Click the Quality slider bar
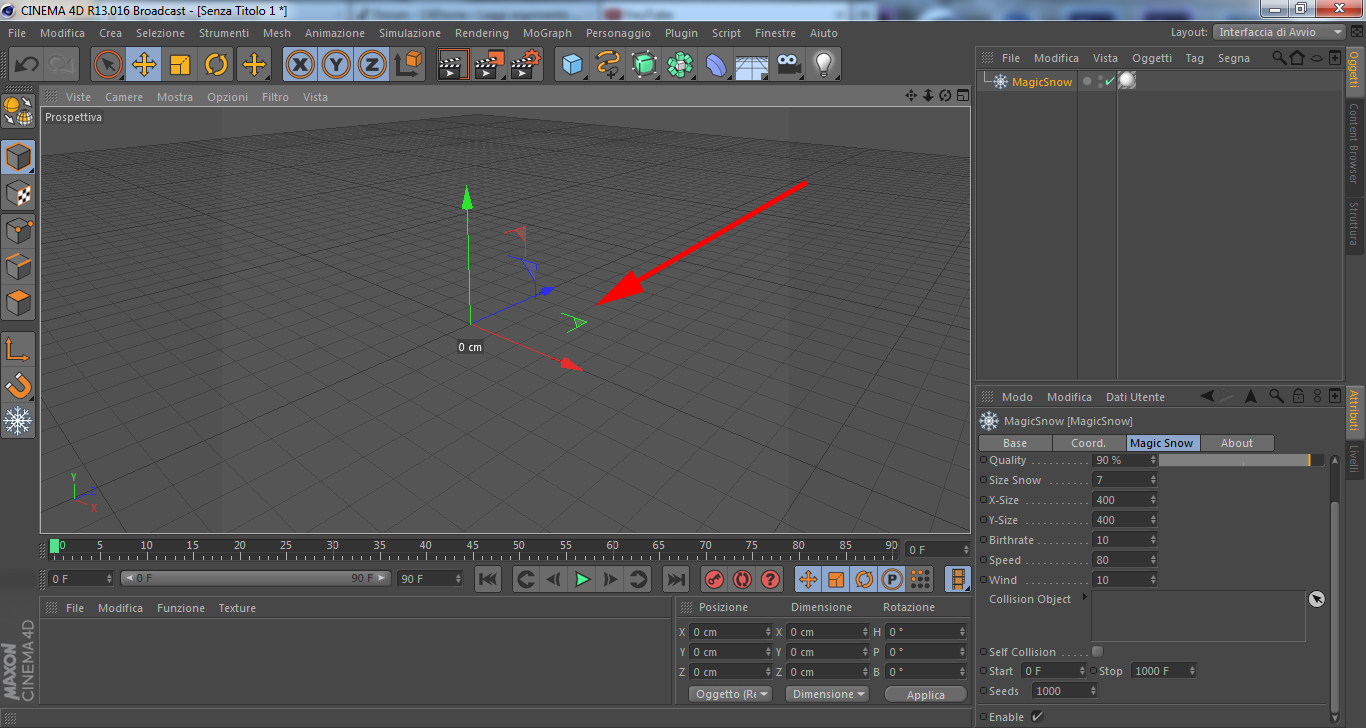1366x728 pixels. (x=1241, y=460)
